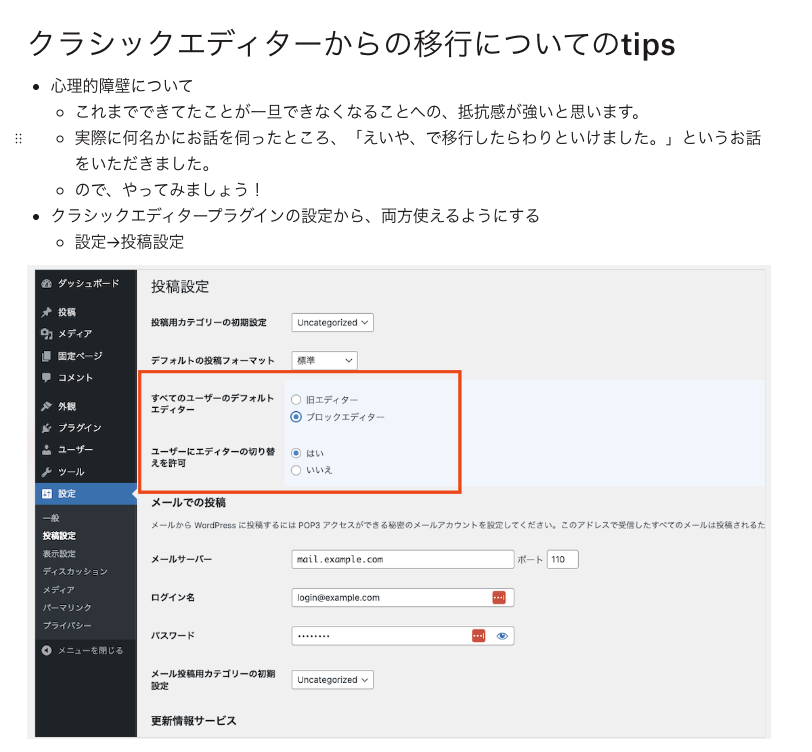Click the user icon beside ユーザー
Viewport: 812px width, 752px height.
point(47,450)
